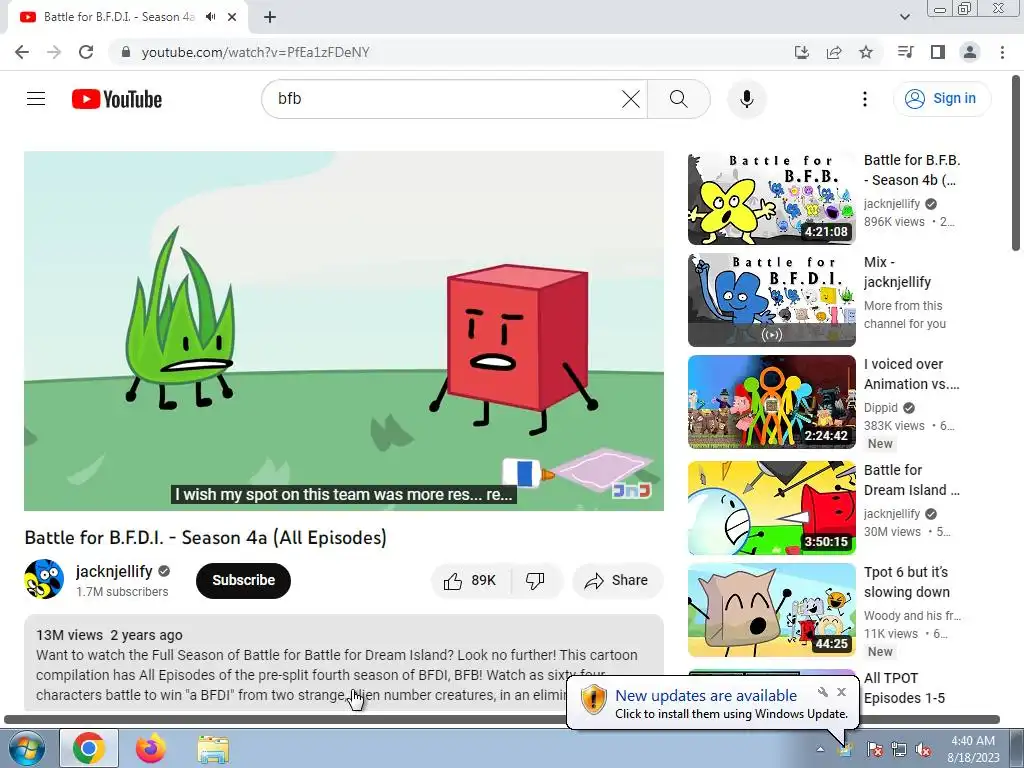Open Tpot 6 but it's slowing down thumbnail

pos(771,610)
